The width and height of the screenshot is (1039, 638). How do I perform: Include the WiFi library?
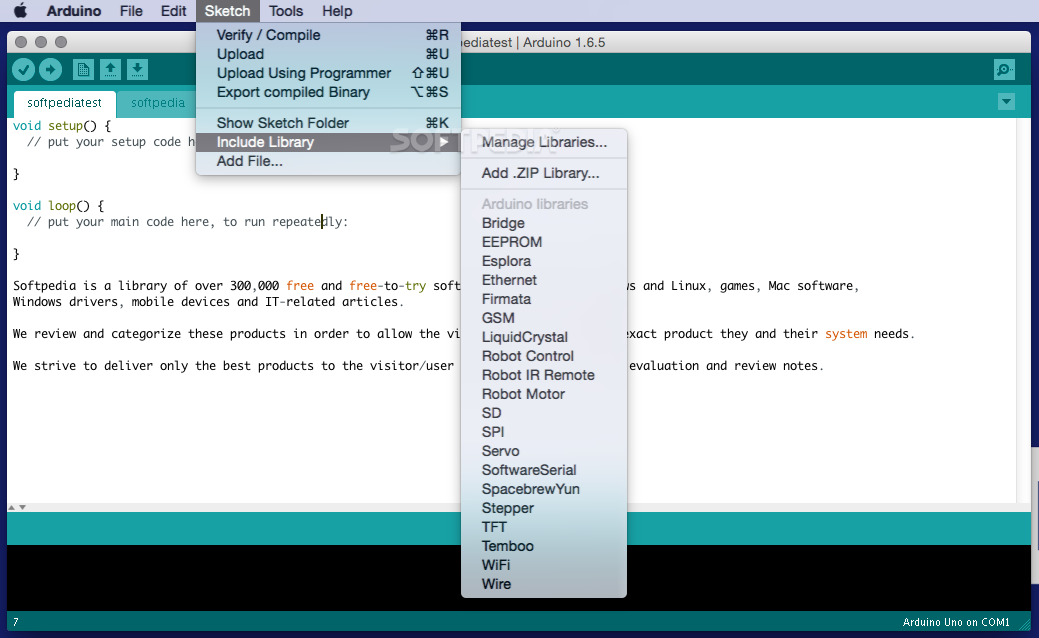pos(543,565)
